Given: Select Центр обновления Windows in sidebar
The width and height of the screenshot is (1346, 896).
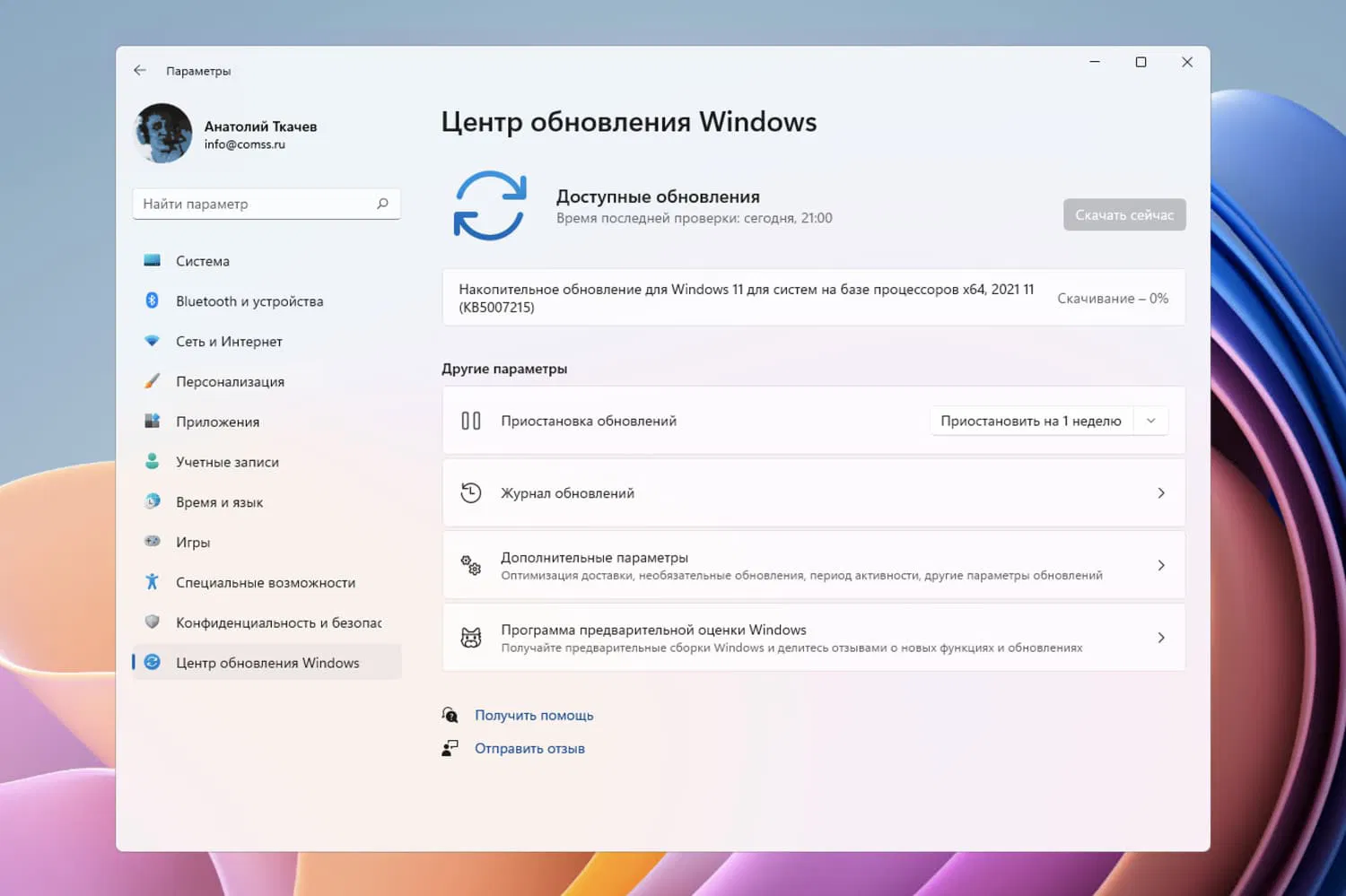Looking at the screenshot, I should [267, 662].
